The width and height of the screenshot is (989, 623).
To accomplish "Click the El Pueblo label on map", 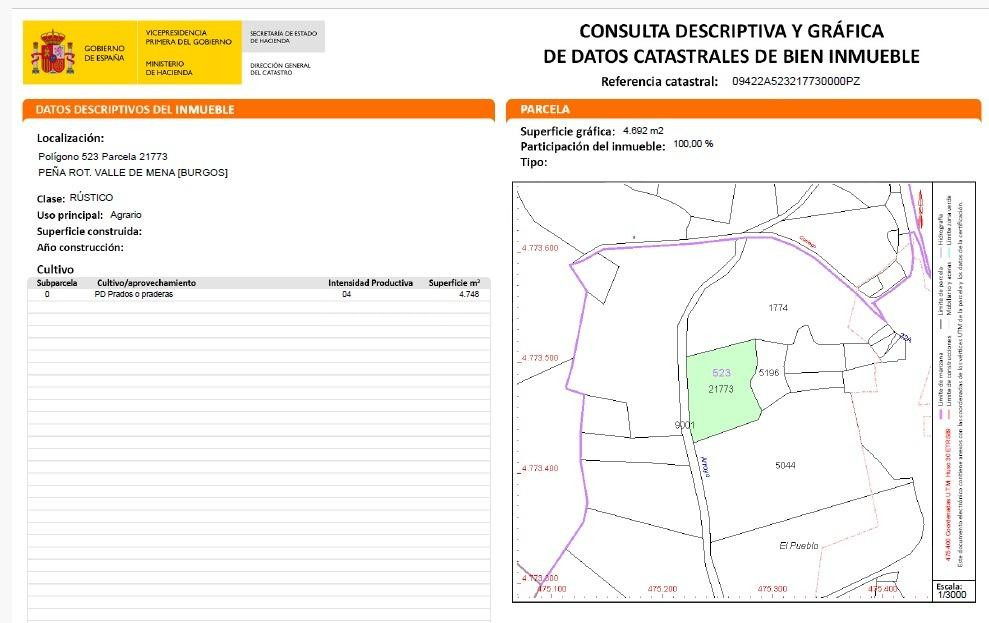I will tap(799, 545).
